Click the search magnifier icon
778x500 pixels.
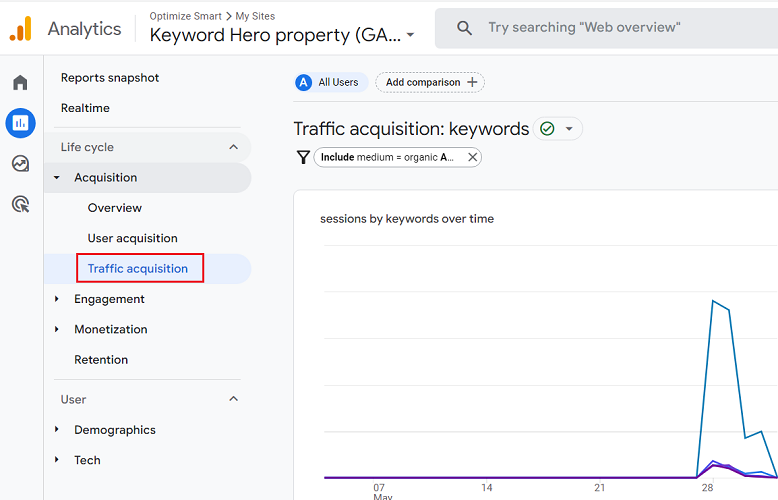pos(464,28)
